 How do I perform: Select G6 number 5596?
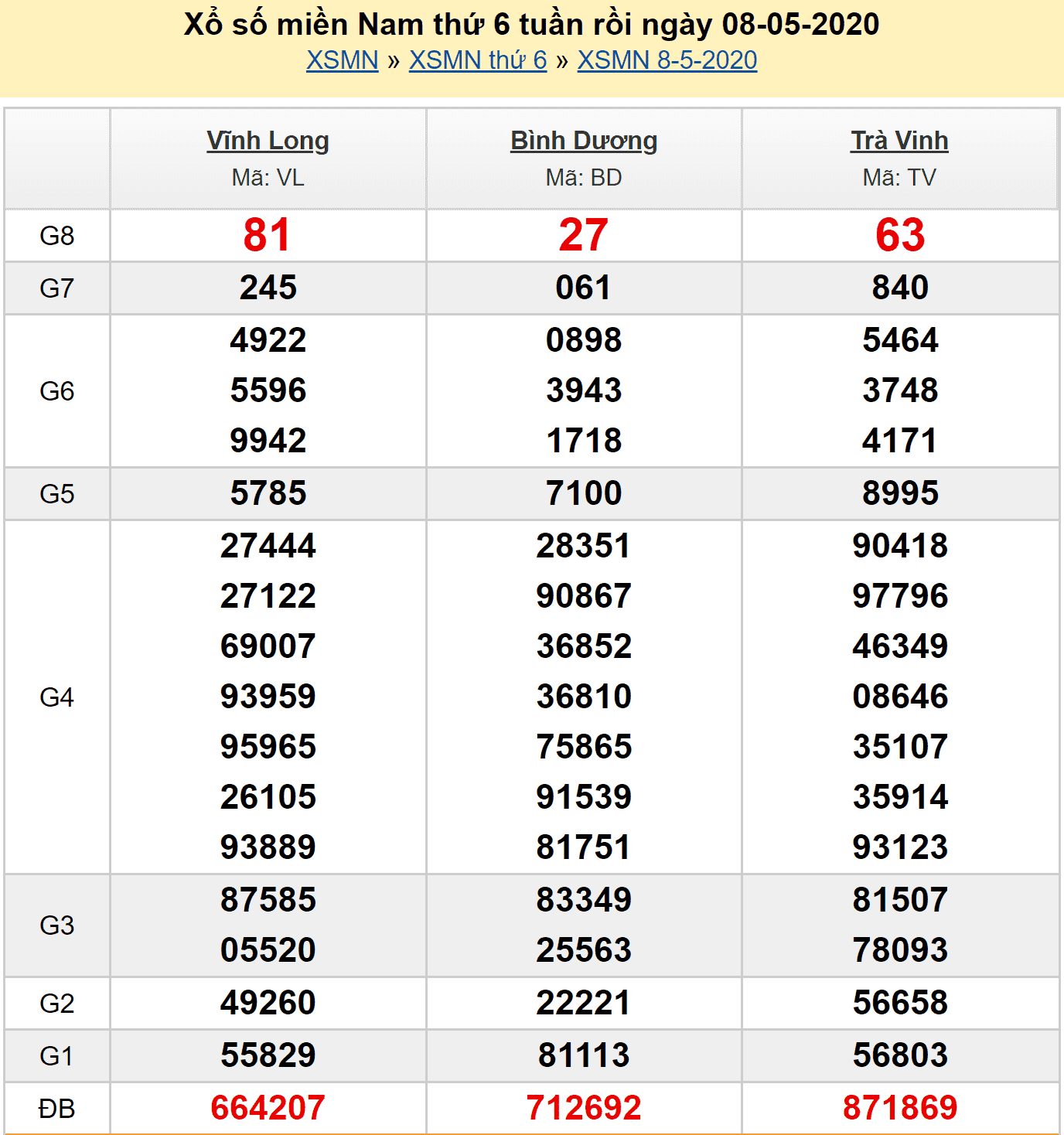pyautogui.click(x=268, y=390)
